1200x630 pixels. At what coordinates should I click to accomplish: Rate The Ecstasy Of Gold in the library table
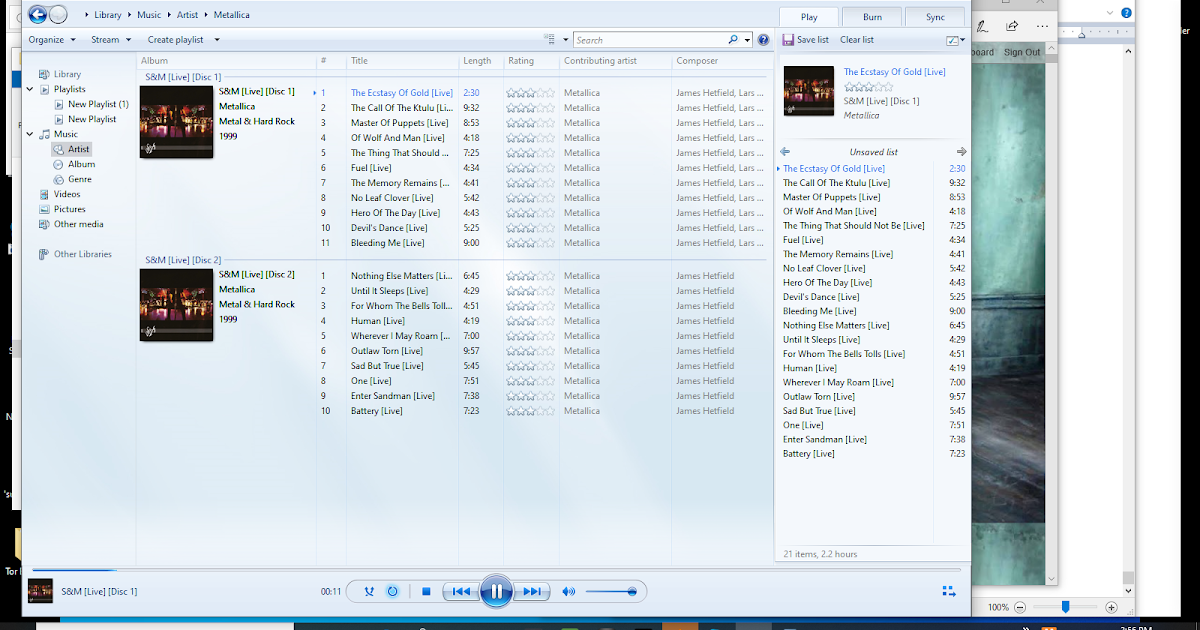tap(530, 93)
